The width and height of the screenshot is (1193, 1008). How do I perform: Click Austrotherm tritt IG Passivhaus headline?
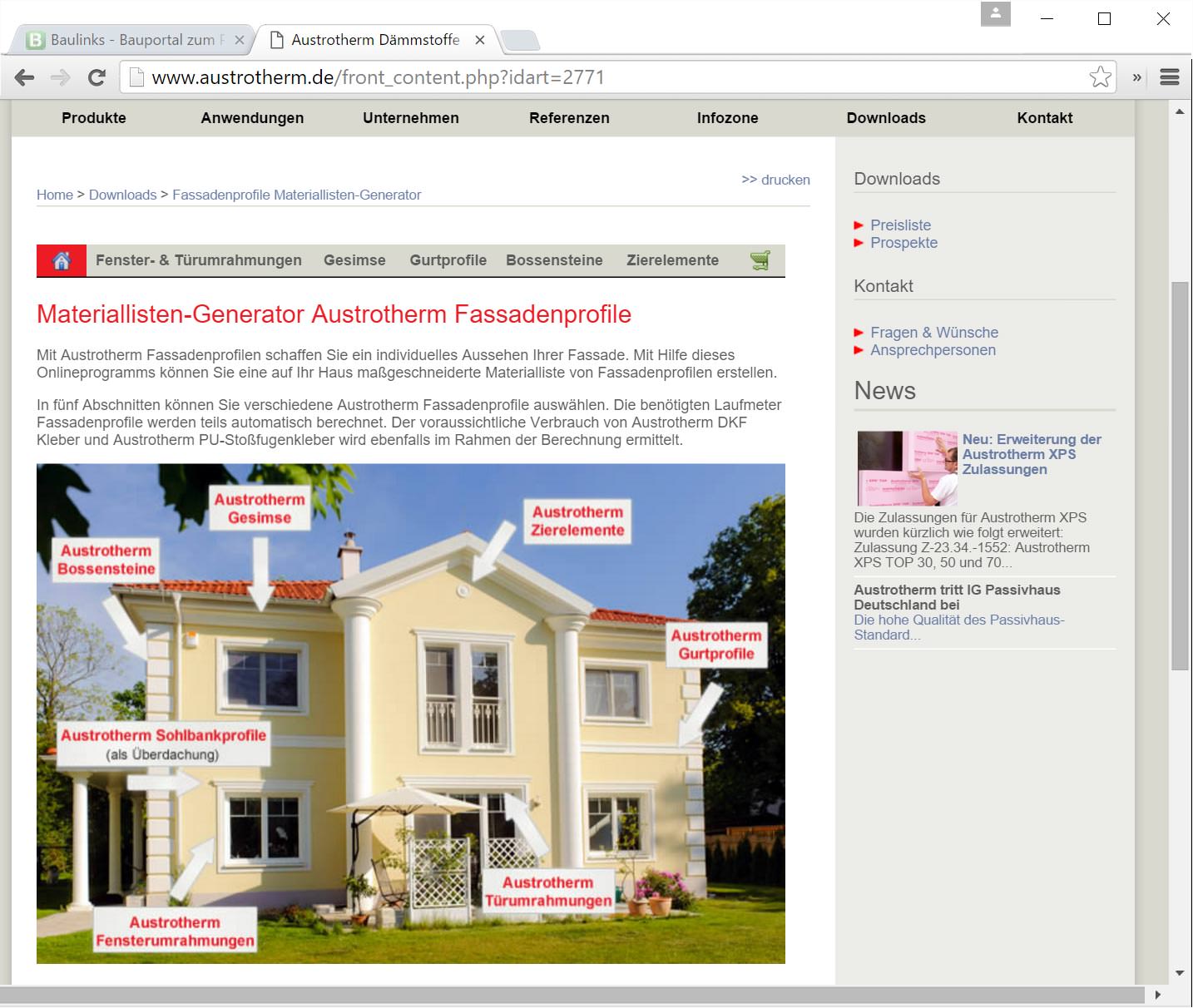point(957,597)
